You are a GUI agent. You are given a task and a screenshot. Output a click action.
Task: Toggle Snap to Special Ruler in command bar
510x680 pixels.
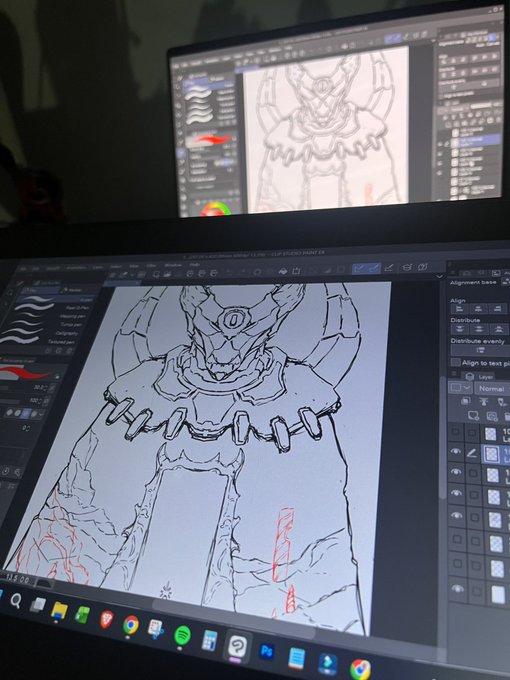[374, 268]
